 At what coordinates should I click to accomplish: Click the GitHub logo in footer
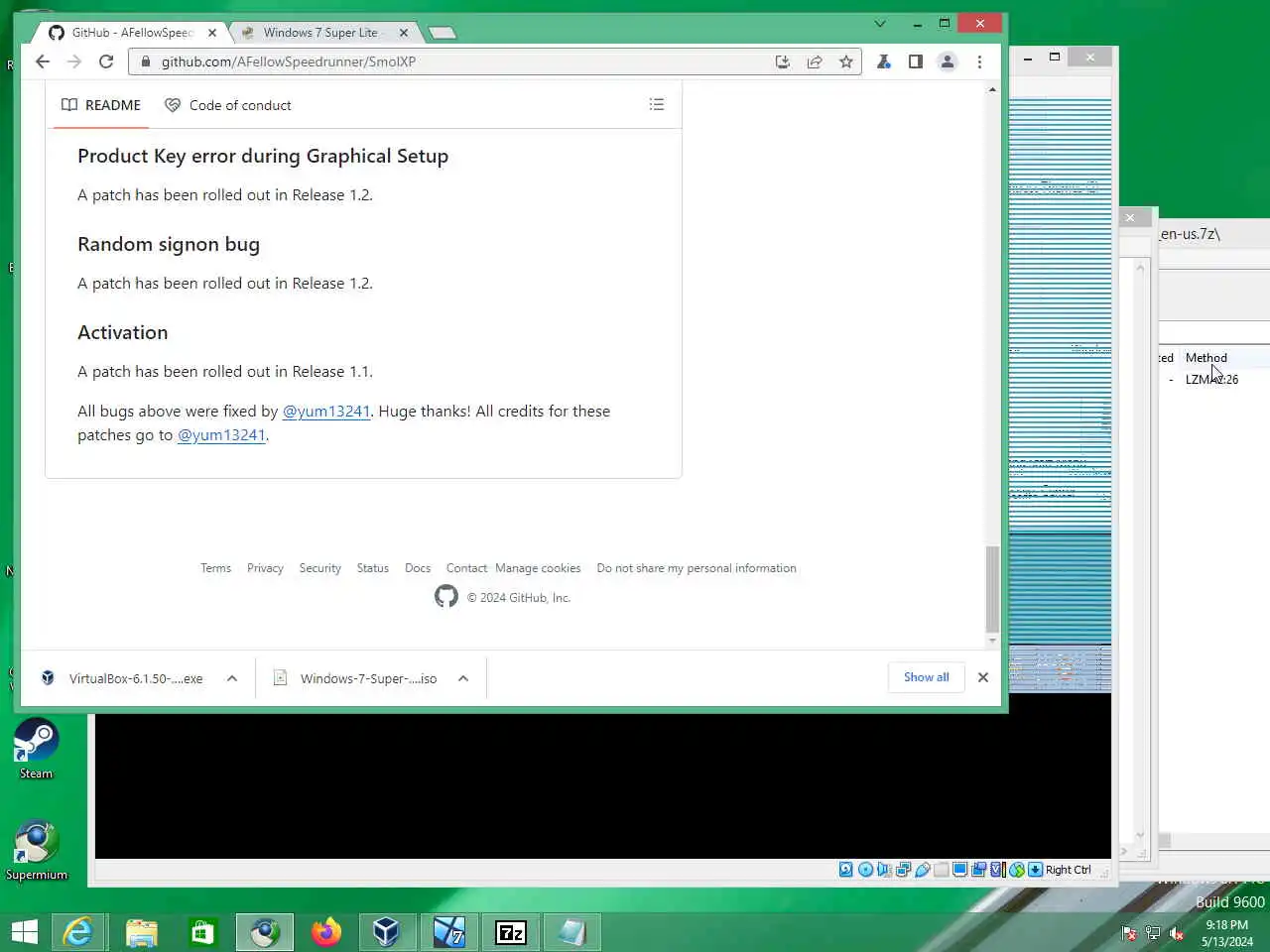click(x=446, y=596)
